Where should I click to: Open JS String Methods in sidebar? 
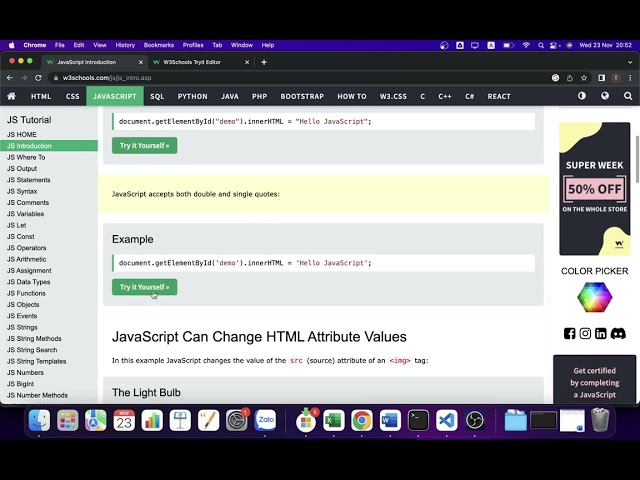[49, 338]
